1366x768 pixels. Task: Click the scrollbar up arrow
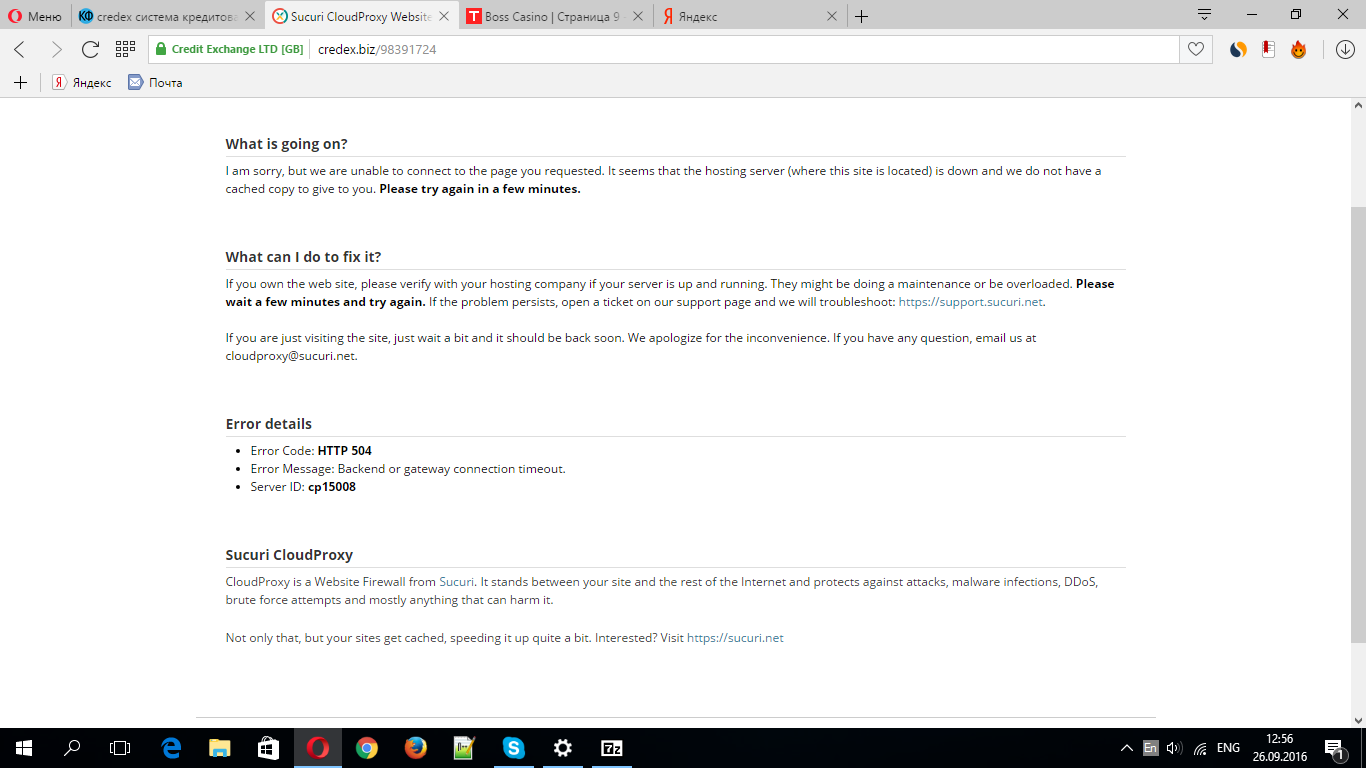[1358, 105]
